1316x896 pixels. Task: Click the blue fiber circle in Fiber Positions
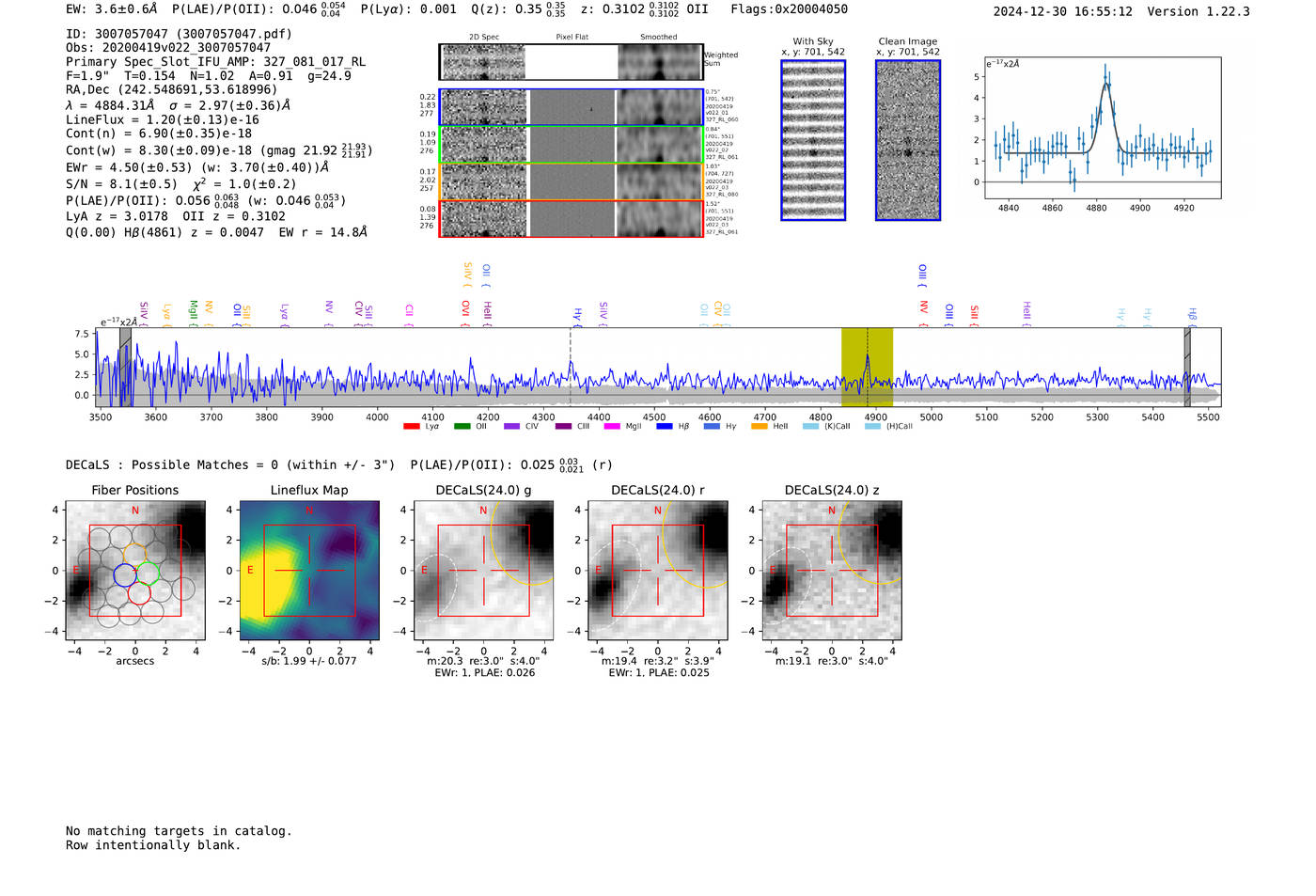pyautogui.click(x=124, y=574)
